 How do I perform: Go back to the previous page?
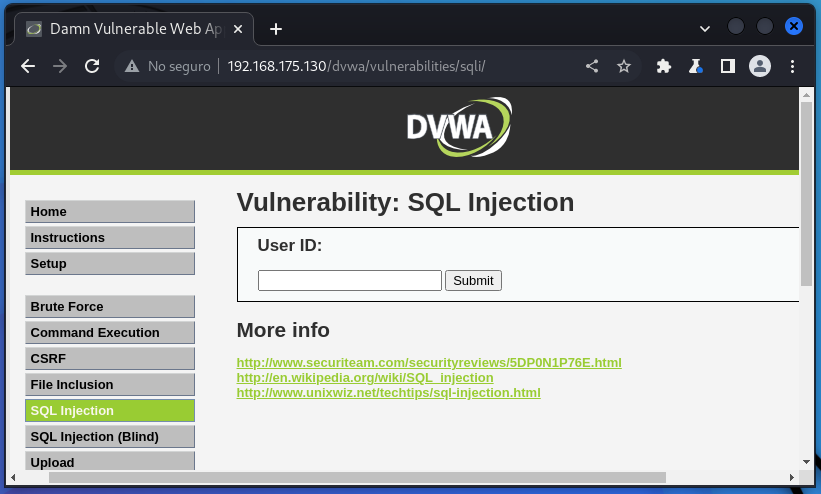coord(28,66)
